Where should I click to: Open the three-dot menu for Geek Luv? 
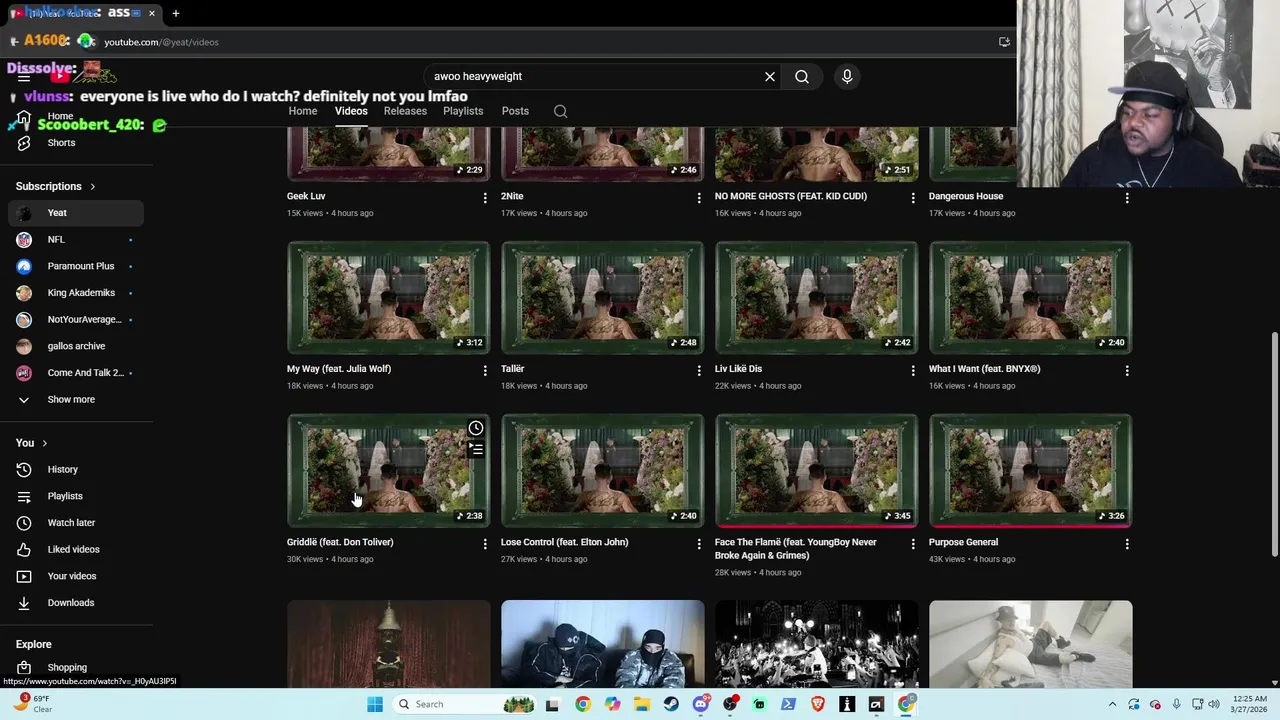tap(485, 198)
